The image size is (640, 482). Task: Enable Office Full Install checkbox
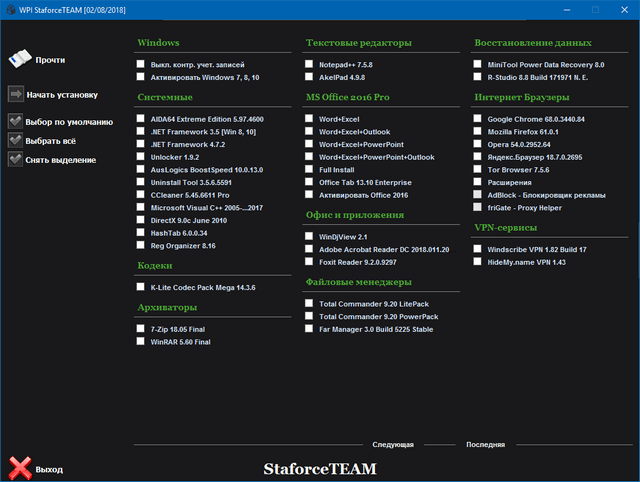pos(309,169)
